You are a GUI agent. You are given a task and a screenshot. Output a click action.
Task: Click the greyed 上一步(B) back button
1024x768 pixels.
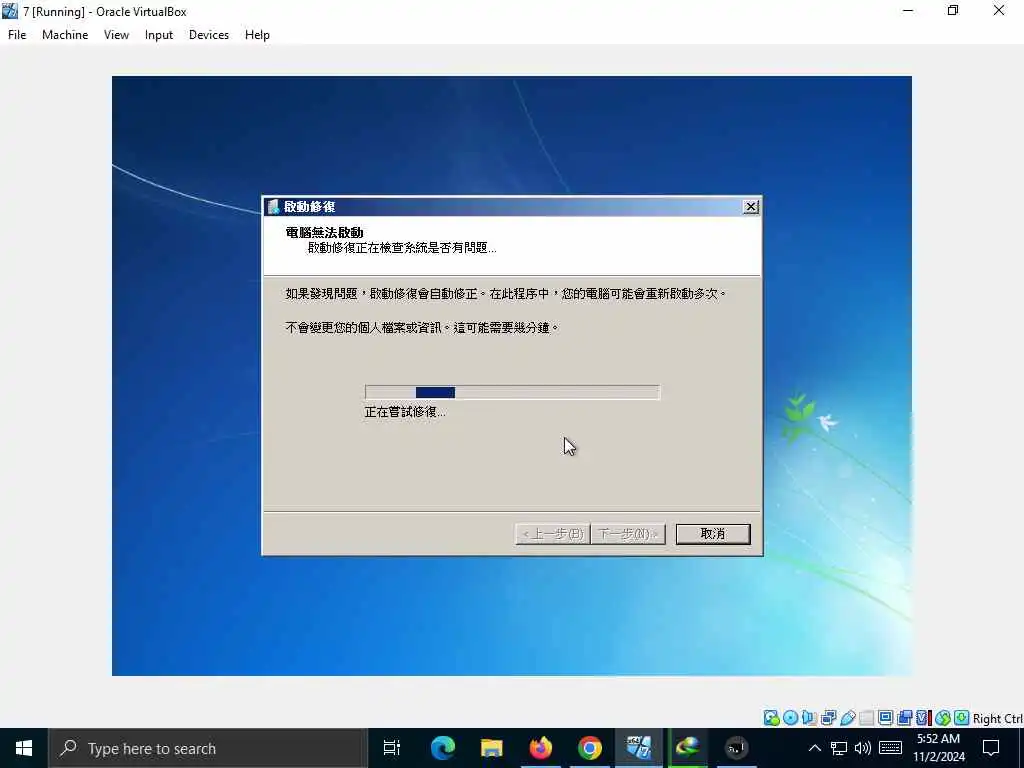[552, 534]
